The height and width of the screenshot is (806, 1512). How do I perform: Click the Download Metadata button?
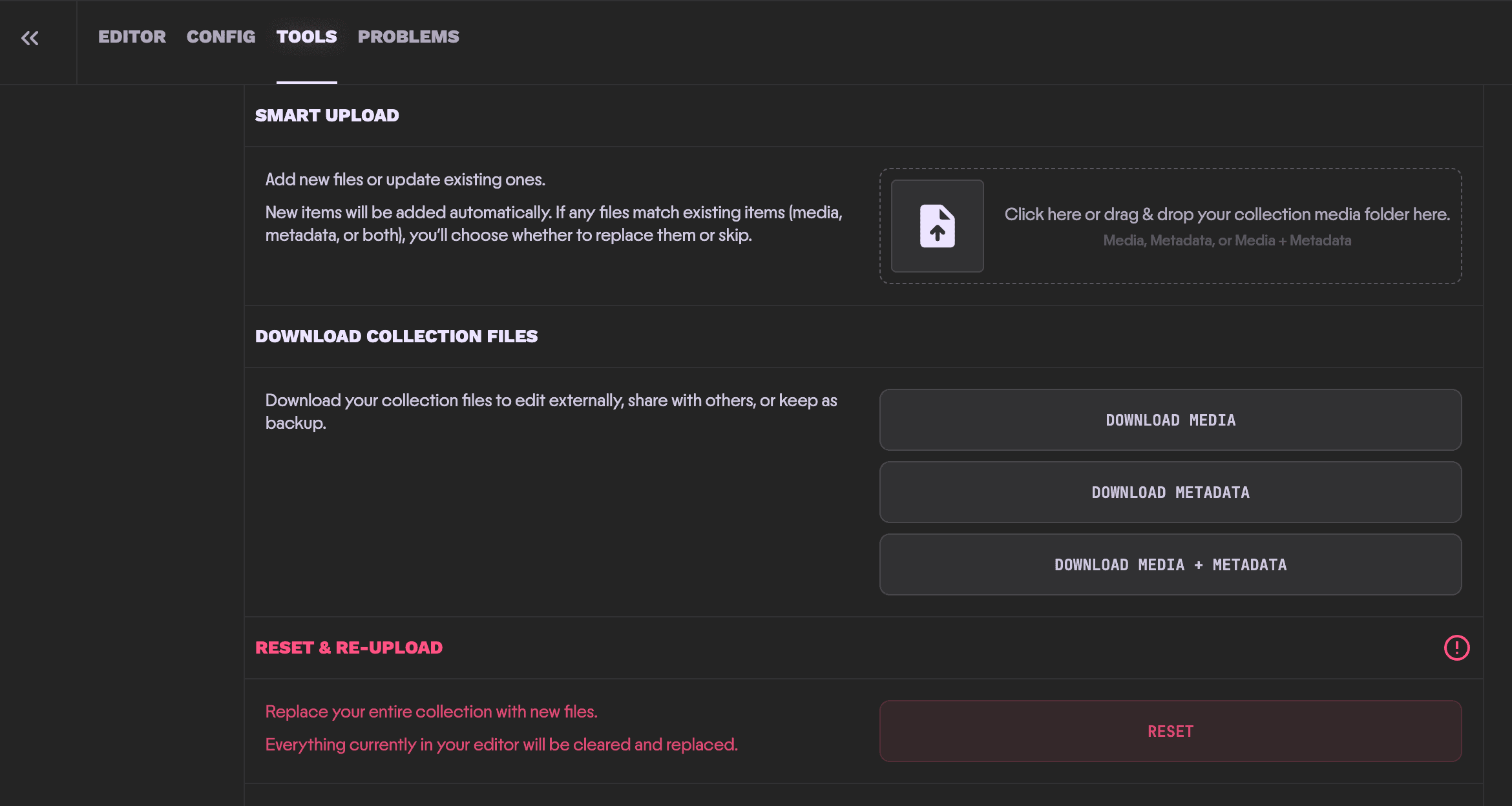[x=1170, y=492]
